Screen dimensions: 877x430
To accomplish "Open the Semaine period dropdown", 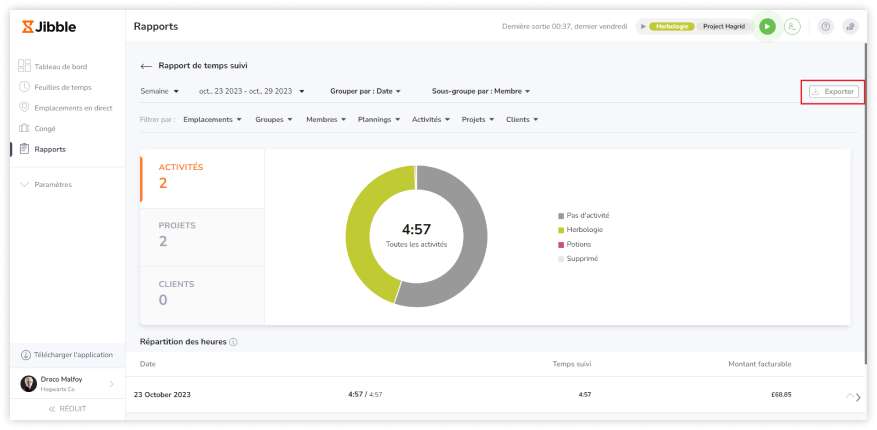I will [x=159, y=91].
